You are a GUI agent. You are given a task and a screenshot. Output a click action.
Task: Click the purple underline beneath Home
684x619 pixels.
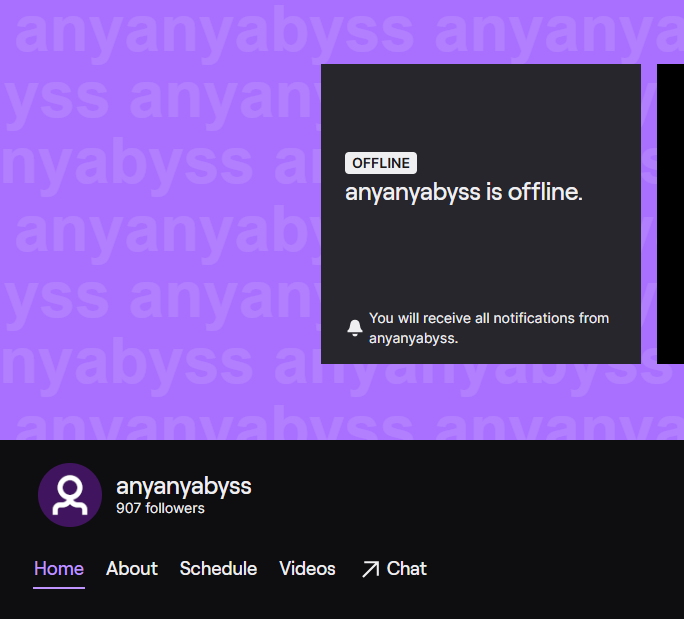click(x=59, y=588)
